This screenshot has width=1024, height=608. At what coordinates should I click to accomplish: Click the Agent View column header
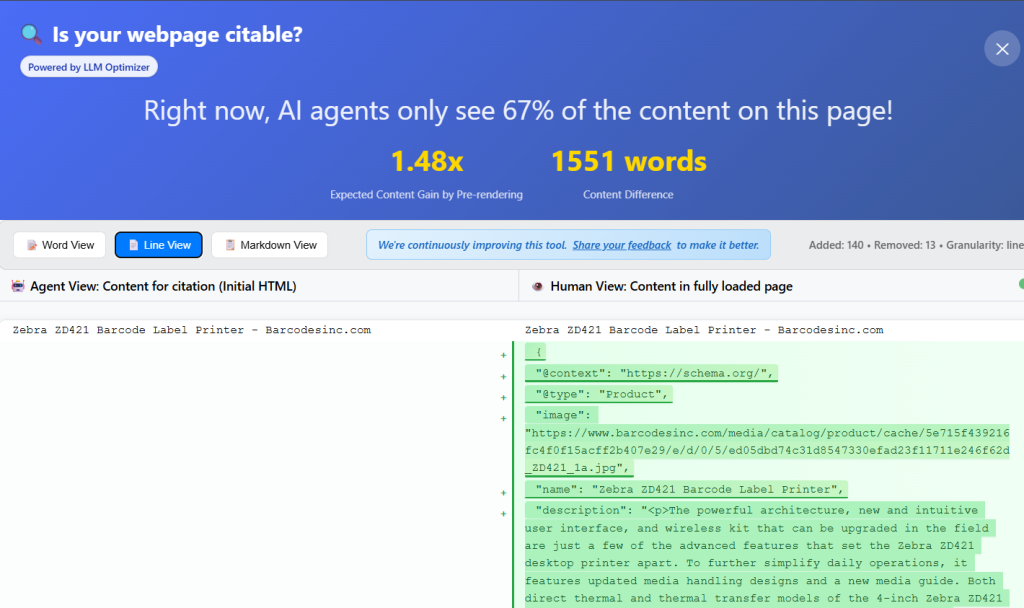pos(163,286)
